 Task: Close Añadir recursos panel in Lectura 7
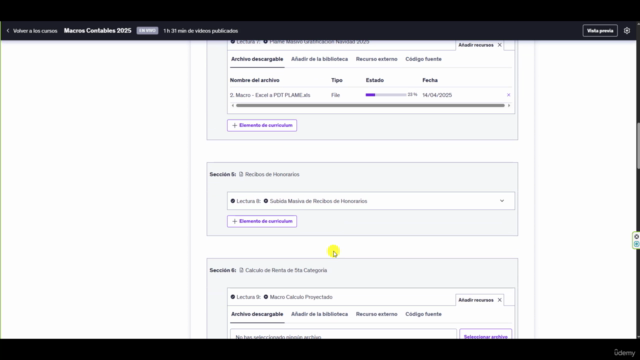500,45
